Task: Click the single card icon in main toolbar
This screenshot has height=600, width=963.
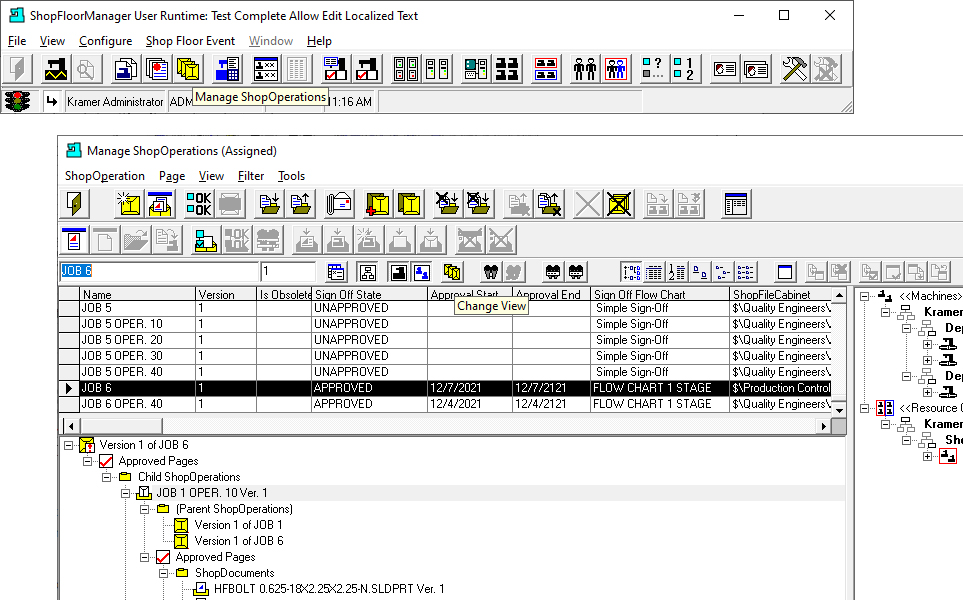Action: pos(725,69)
